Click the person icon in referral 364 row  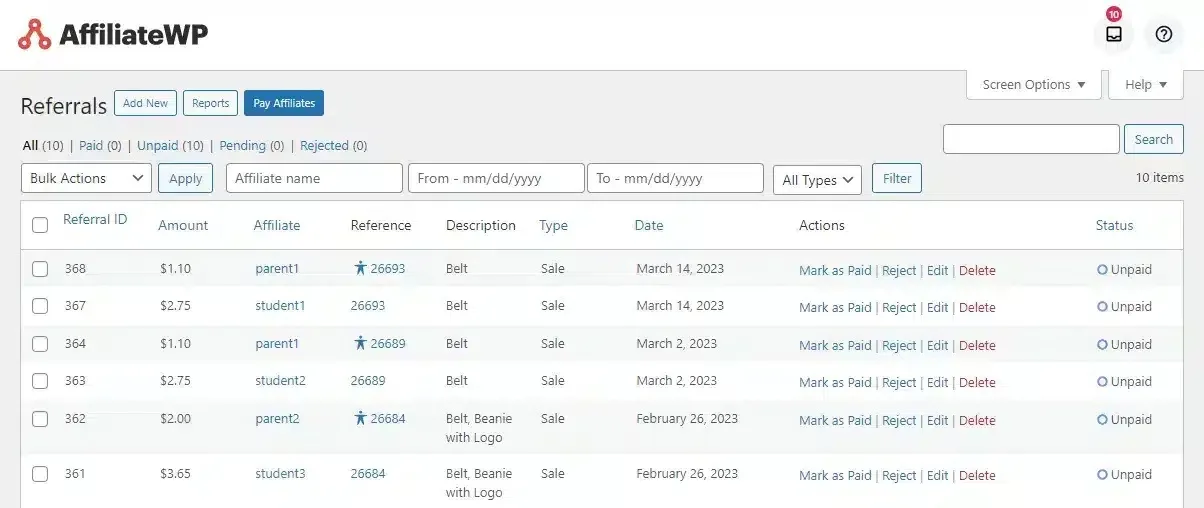click(x=361, y=343)
